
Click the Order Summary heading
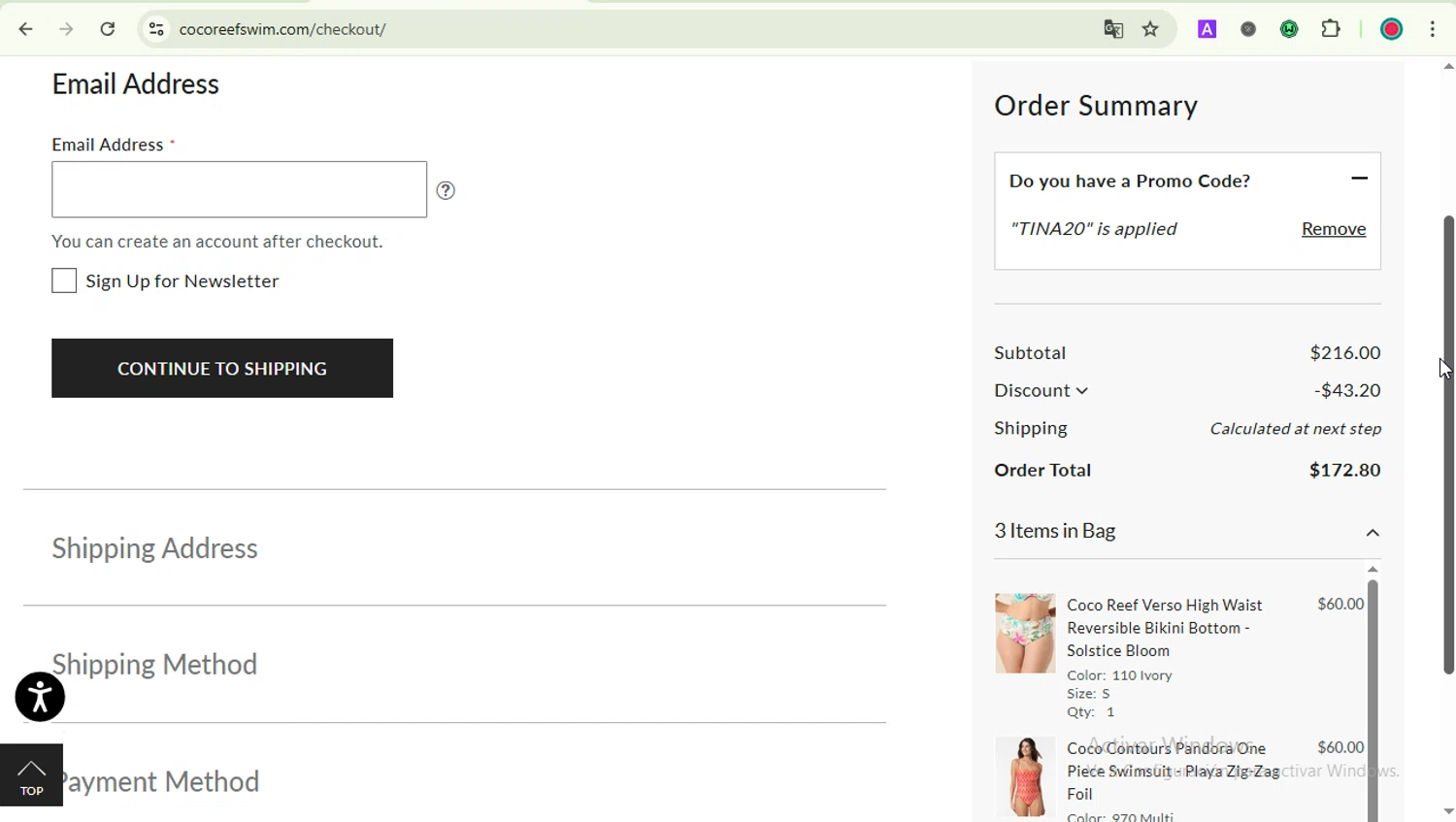[1096, 106]
